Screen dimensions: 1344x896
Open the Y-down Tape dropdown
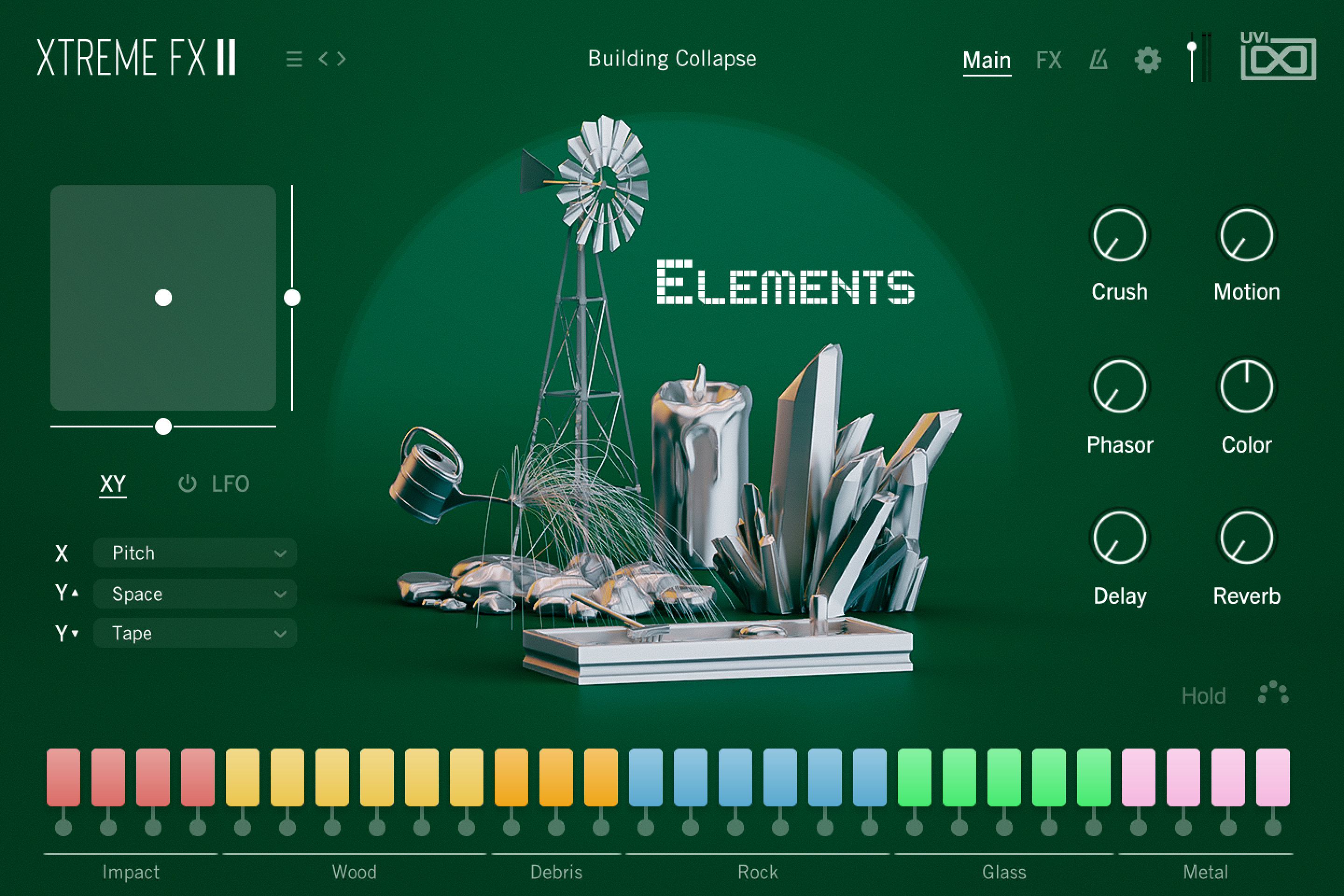[195, 633]
